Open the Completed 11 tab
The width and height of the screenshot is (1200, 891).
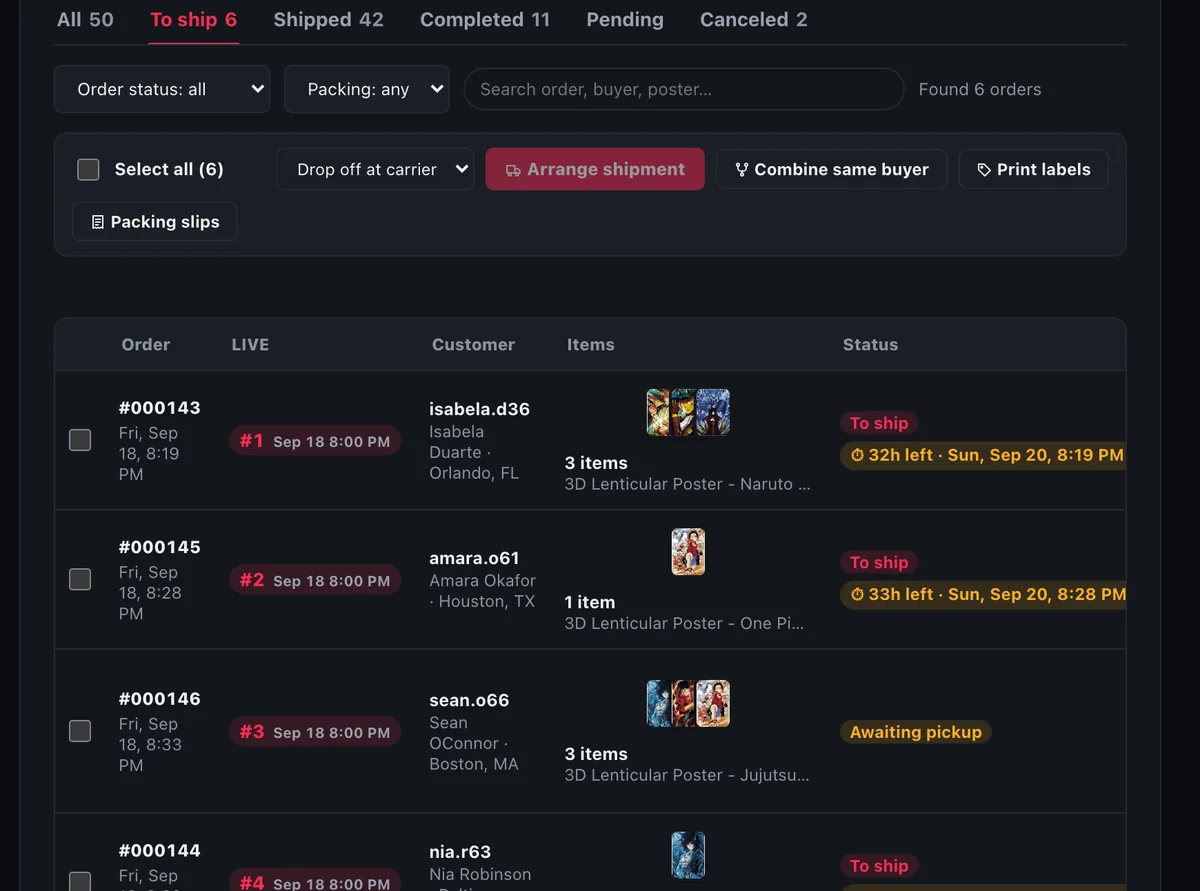pos(485,20)
